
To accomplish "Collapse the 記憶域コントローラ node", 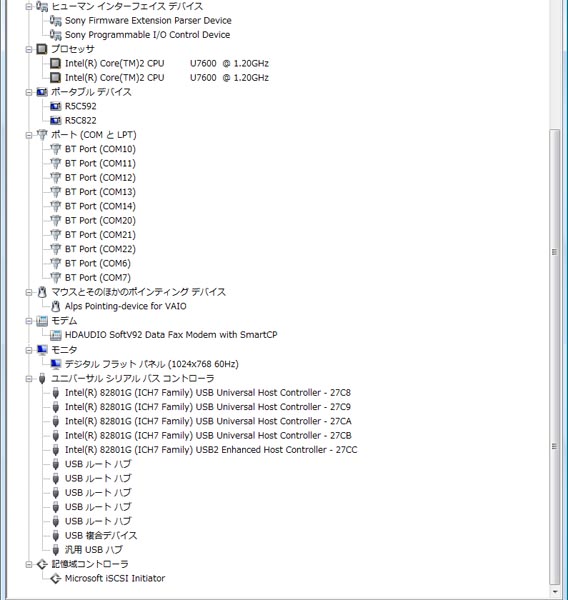I will coord(29,564).
